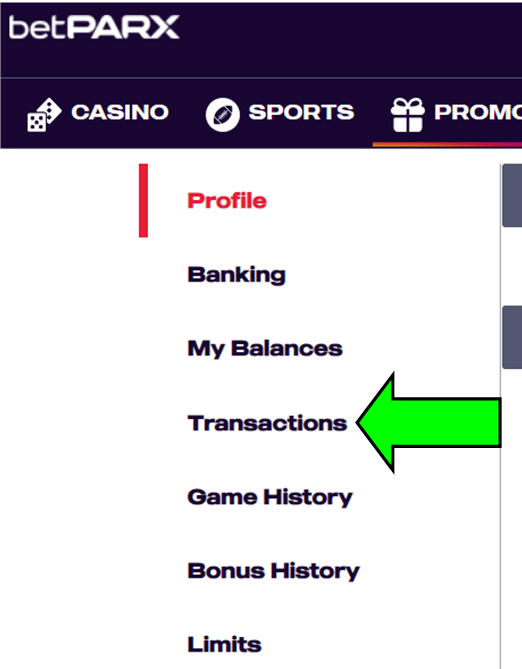The height and width of the screenshot is (669, 522).
Task: Click the orange underline beneath Promo tab
Action: pyautogui.click(x=447, y=145)
